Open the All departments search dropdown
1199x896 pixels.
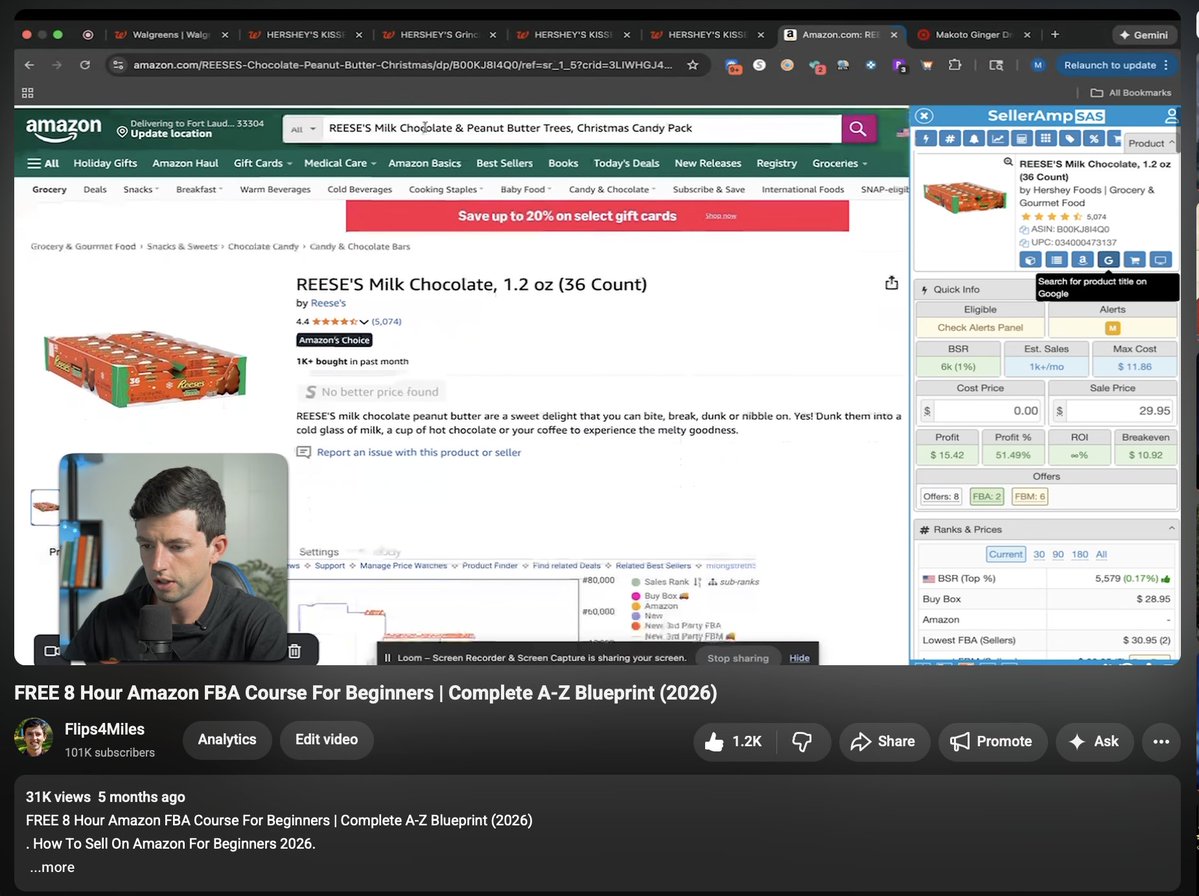pos(303,128)
